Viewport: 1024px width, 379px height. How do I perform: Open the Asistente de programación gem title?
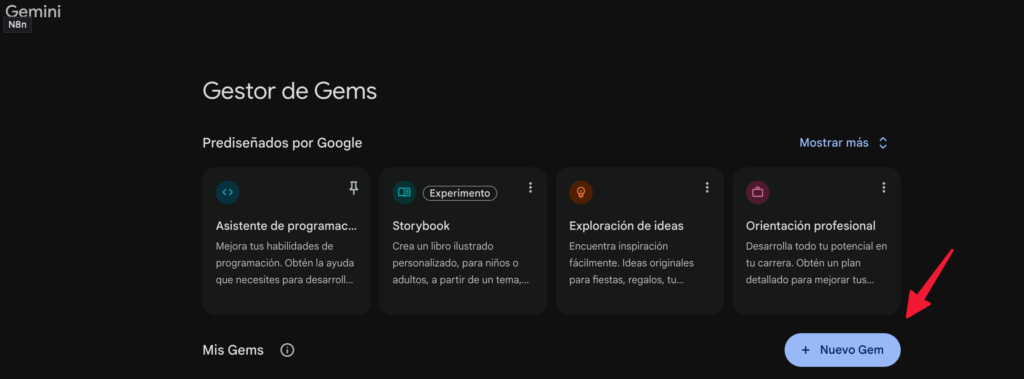tap(287, 226)
